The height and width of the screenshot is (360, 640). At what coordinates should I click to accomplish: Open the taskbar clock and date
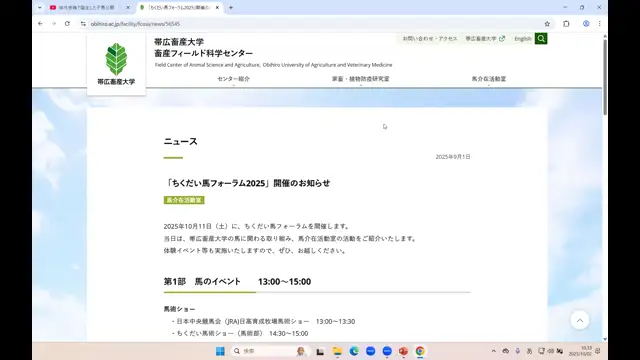[580, 351]
